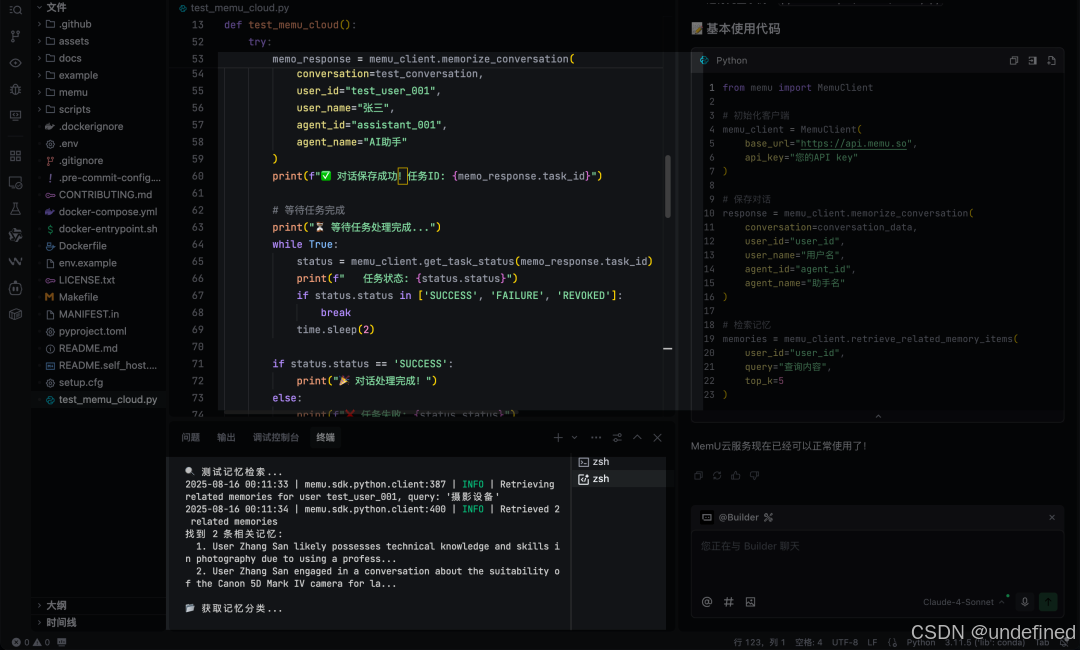Open terminal panel more actions (ellipsis)
1080x650 pixels.
pyautogui.click(x=596, y=437)
